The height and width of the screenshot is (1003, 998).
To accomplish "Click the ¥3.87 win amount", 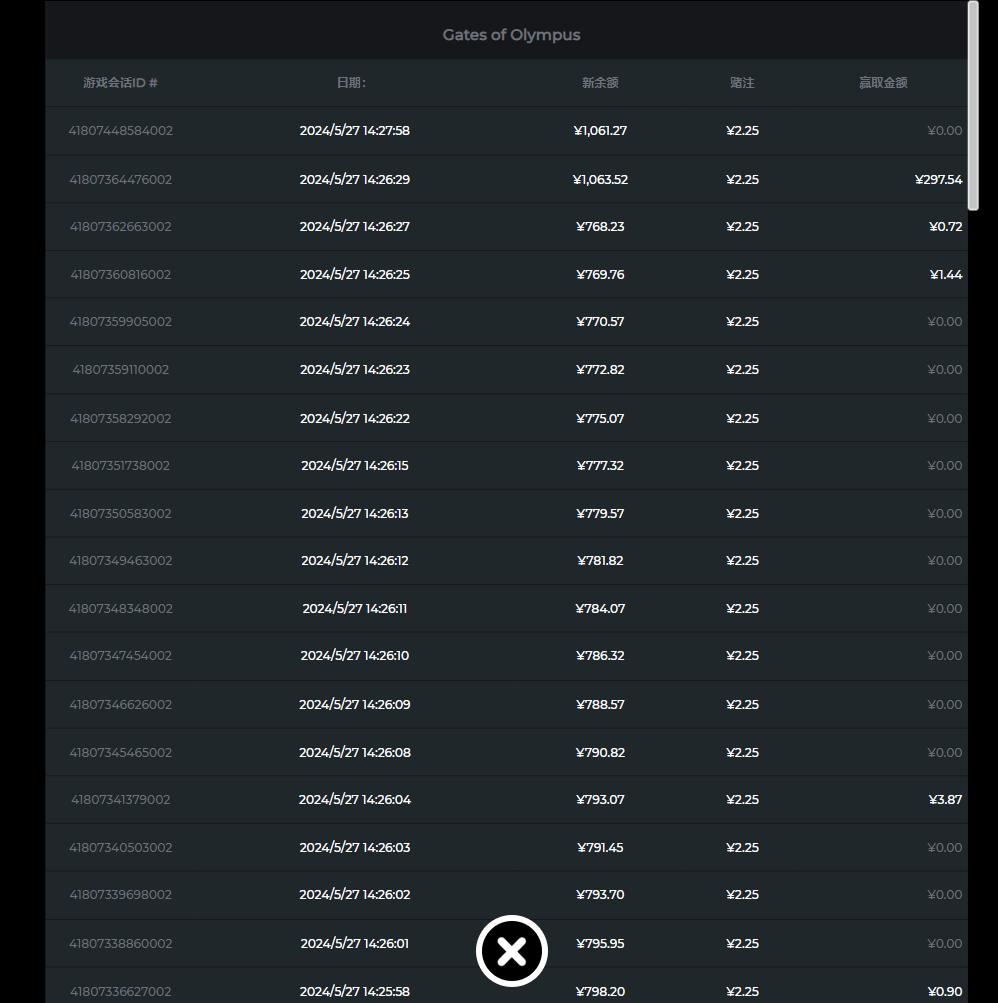I will 946,799.
